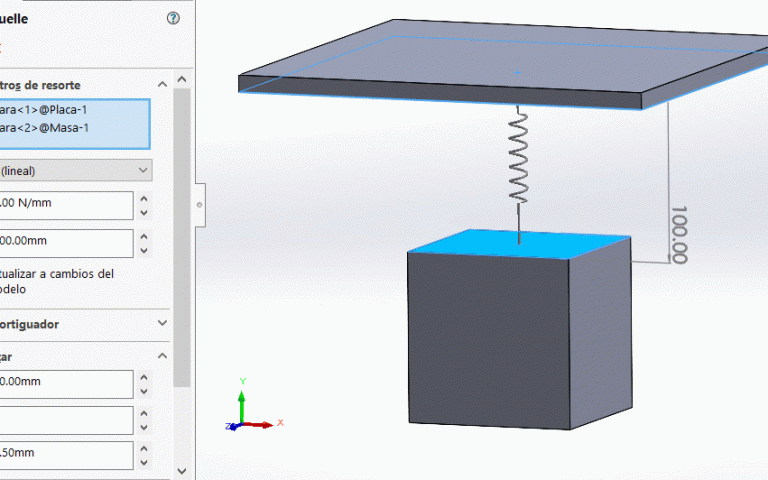This screenshot has width=768, height=480.
Task: Increase the N/mm stiffness value
Action: point(144,198)
